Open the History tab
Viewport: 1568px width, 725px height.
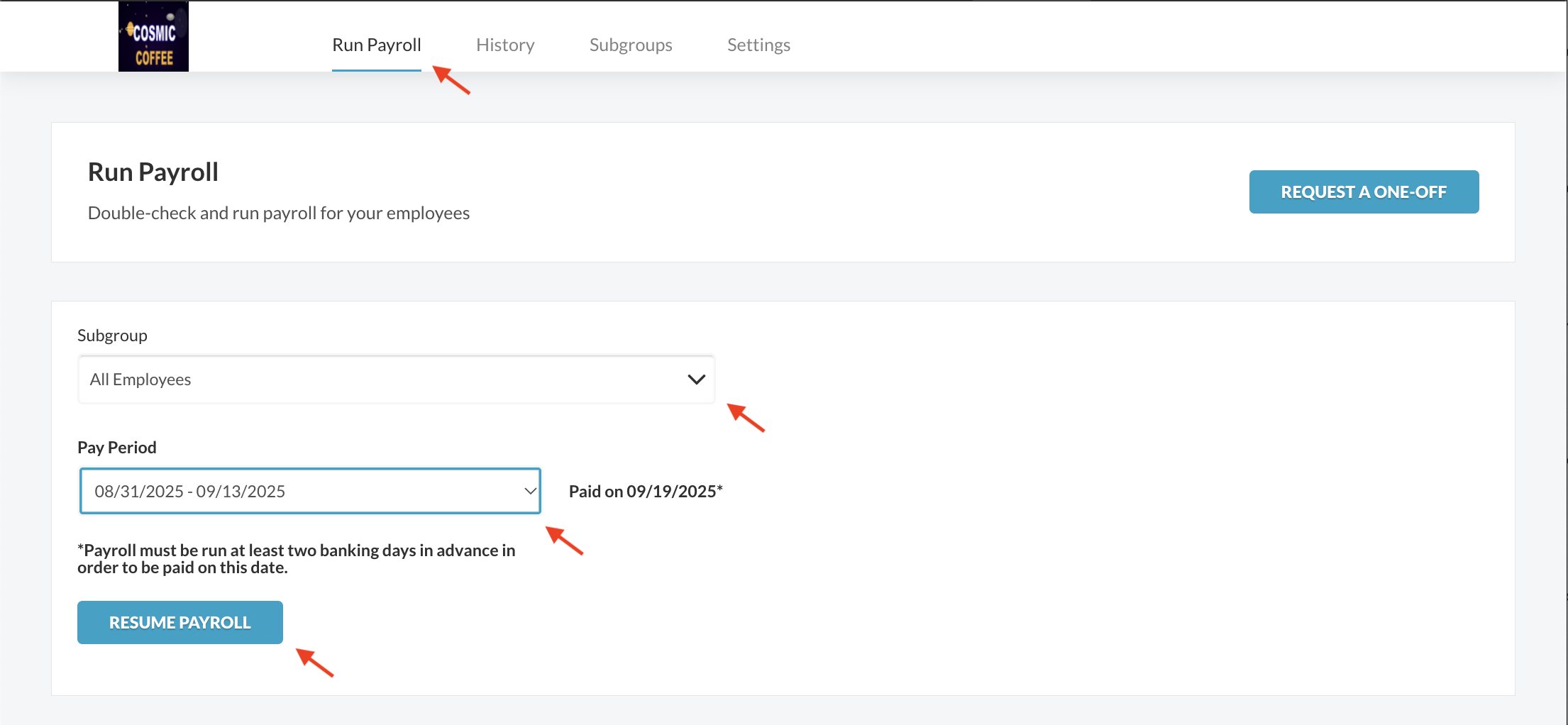[504, 45]
